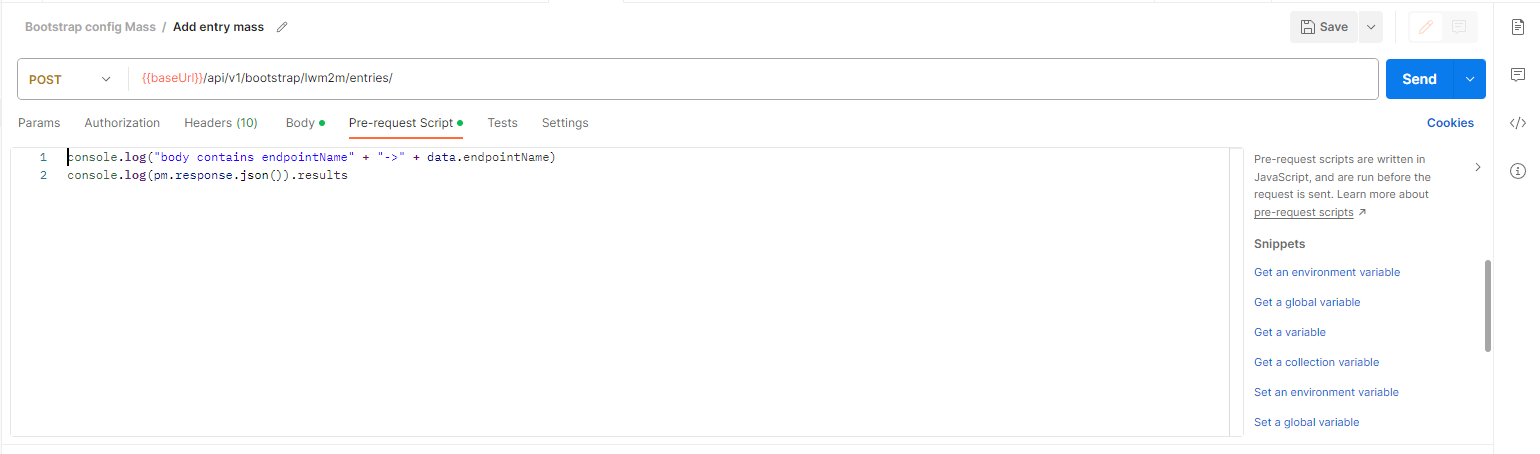1540x454 pixels.
Task: Collapse the snippets panel using the chevron
Action: click(1478, 167)
